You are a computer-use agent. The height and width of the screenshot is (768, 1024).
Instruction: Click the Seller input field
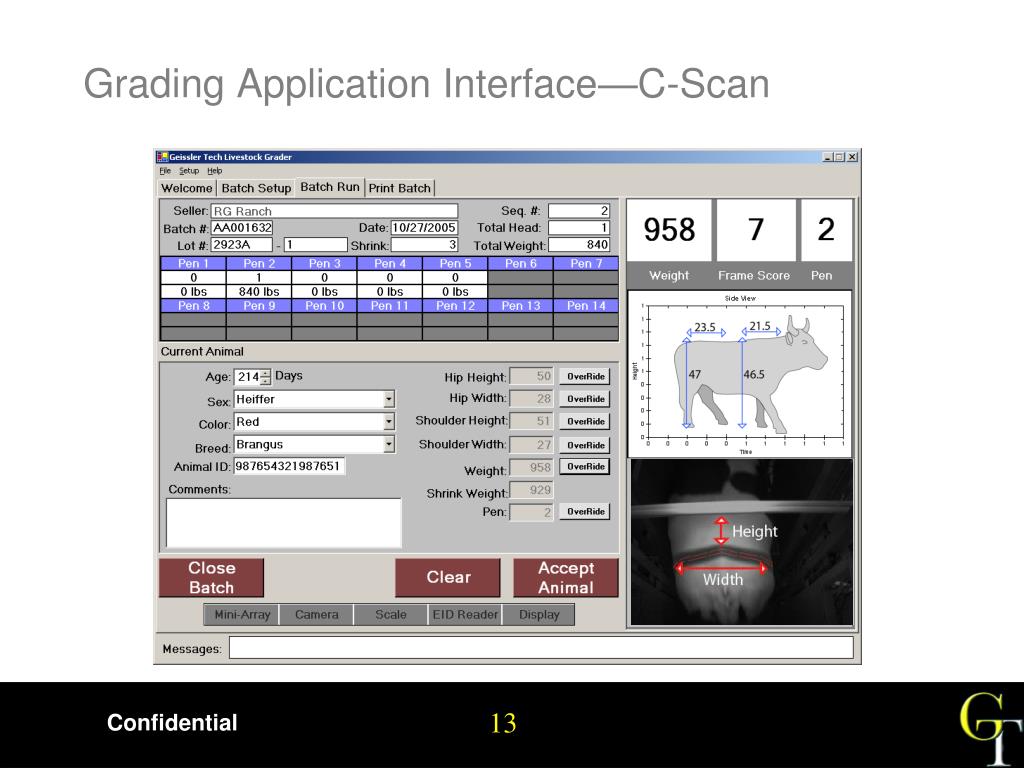pyautogui.click(x=334, y=211)
